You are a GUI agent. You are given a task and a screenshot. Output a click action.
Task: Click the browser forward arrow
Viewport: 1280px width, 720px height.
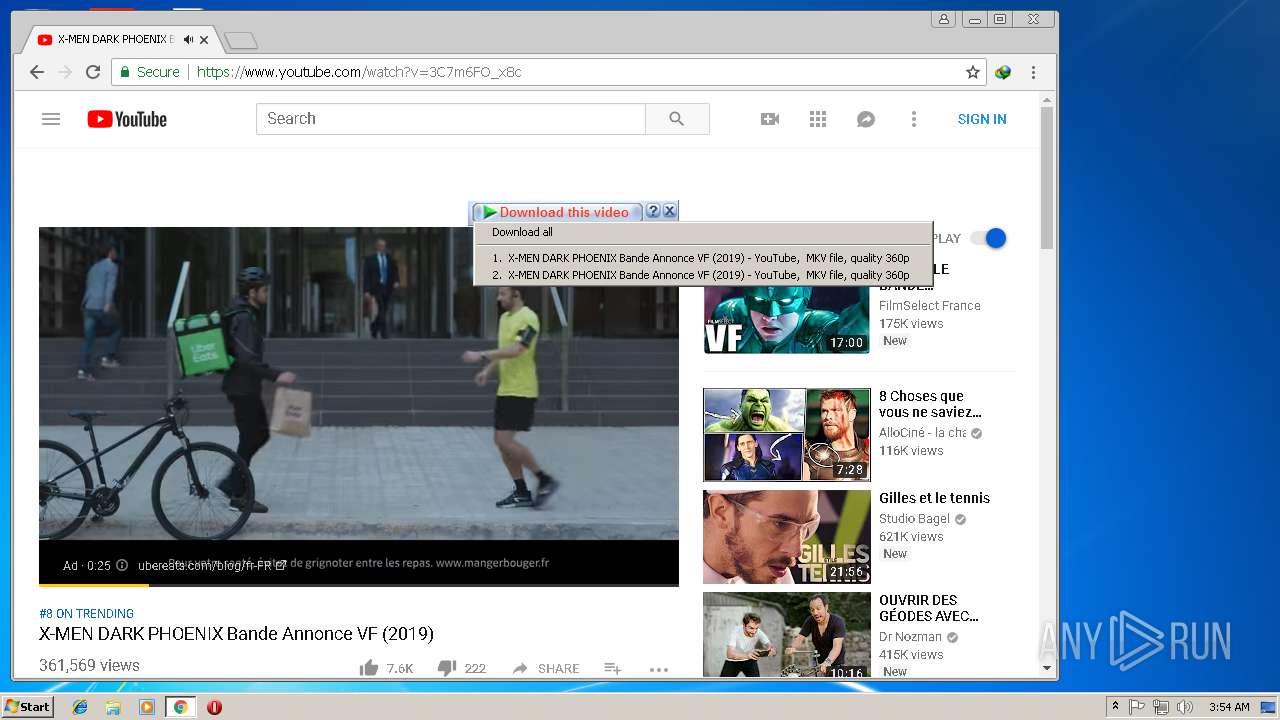pyautogui.click(x=65, y=72)
